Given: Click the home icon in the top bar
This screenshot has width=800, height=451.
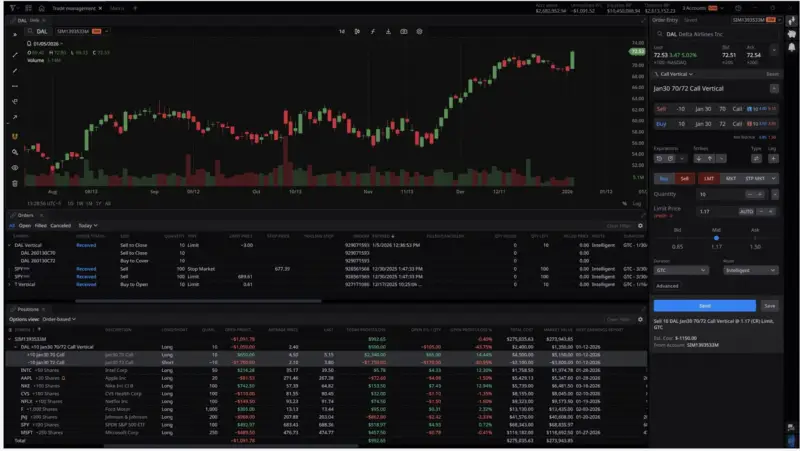Looking at the screenshot, I should (41, 8).
